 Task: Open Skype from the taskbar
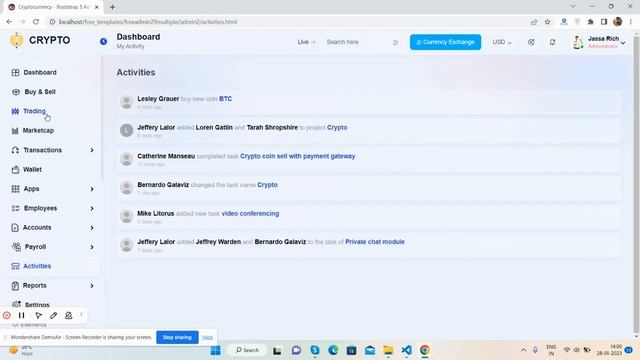coord(315,350)
